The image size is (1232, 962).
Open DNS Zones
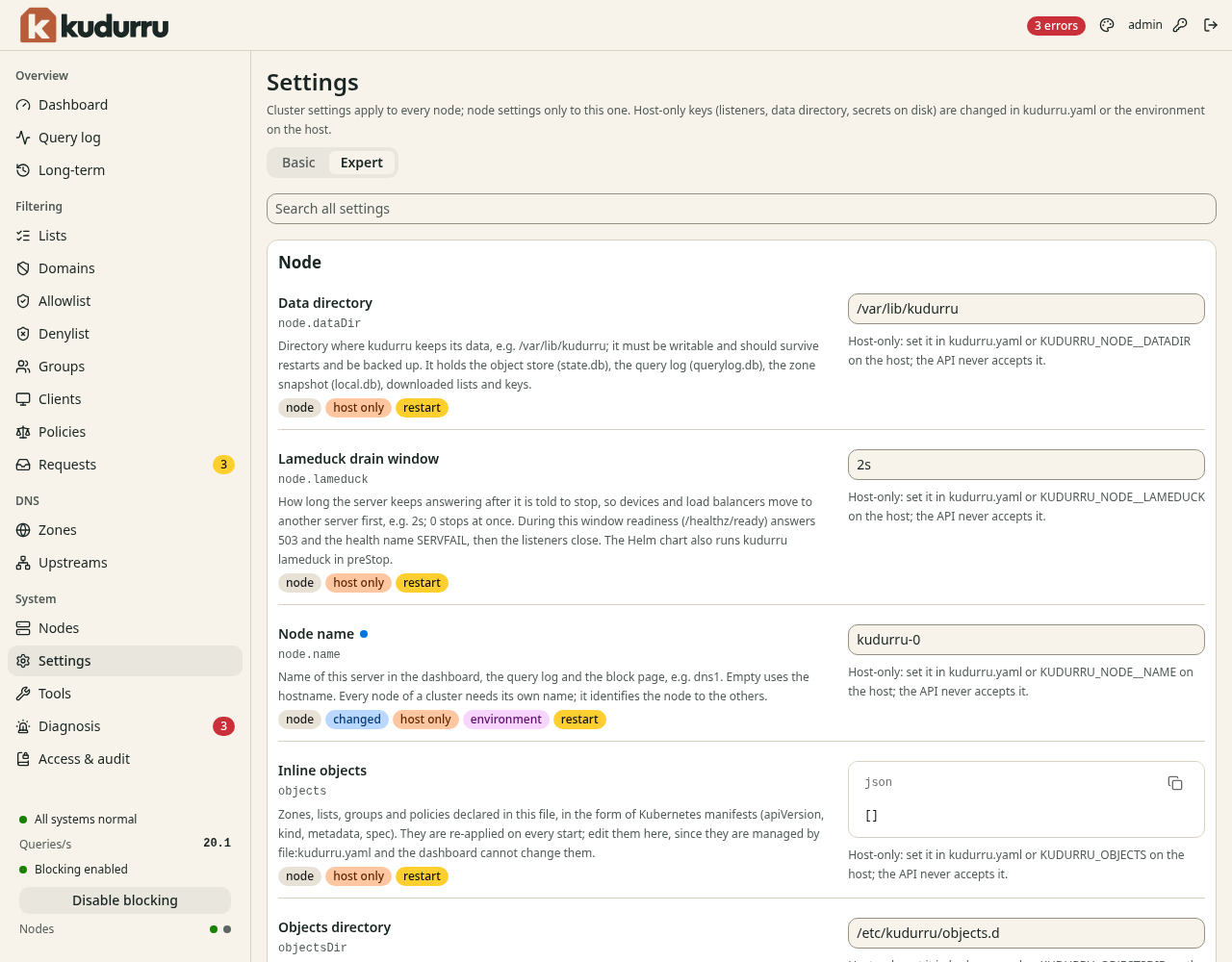coord(125,530)
